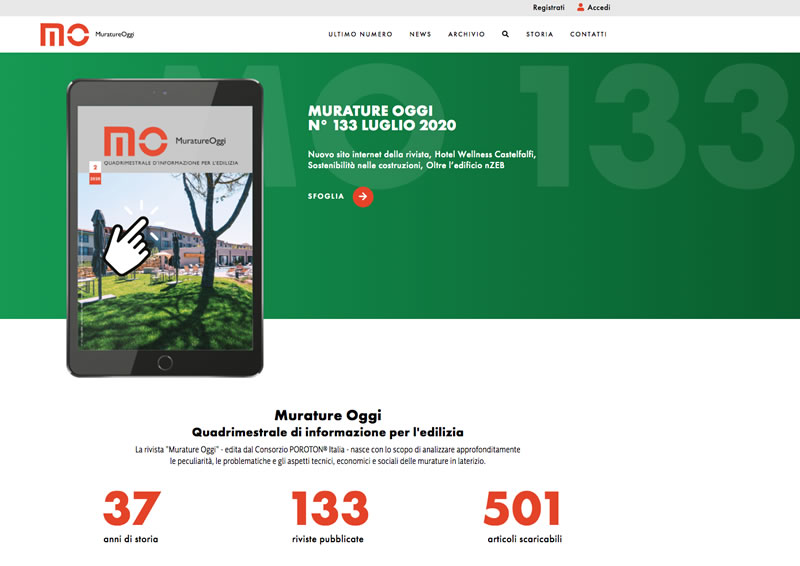Open the Contatti menu item
The width and height of the screenshot is (800, 566).
(588, 34)
